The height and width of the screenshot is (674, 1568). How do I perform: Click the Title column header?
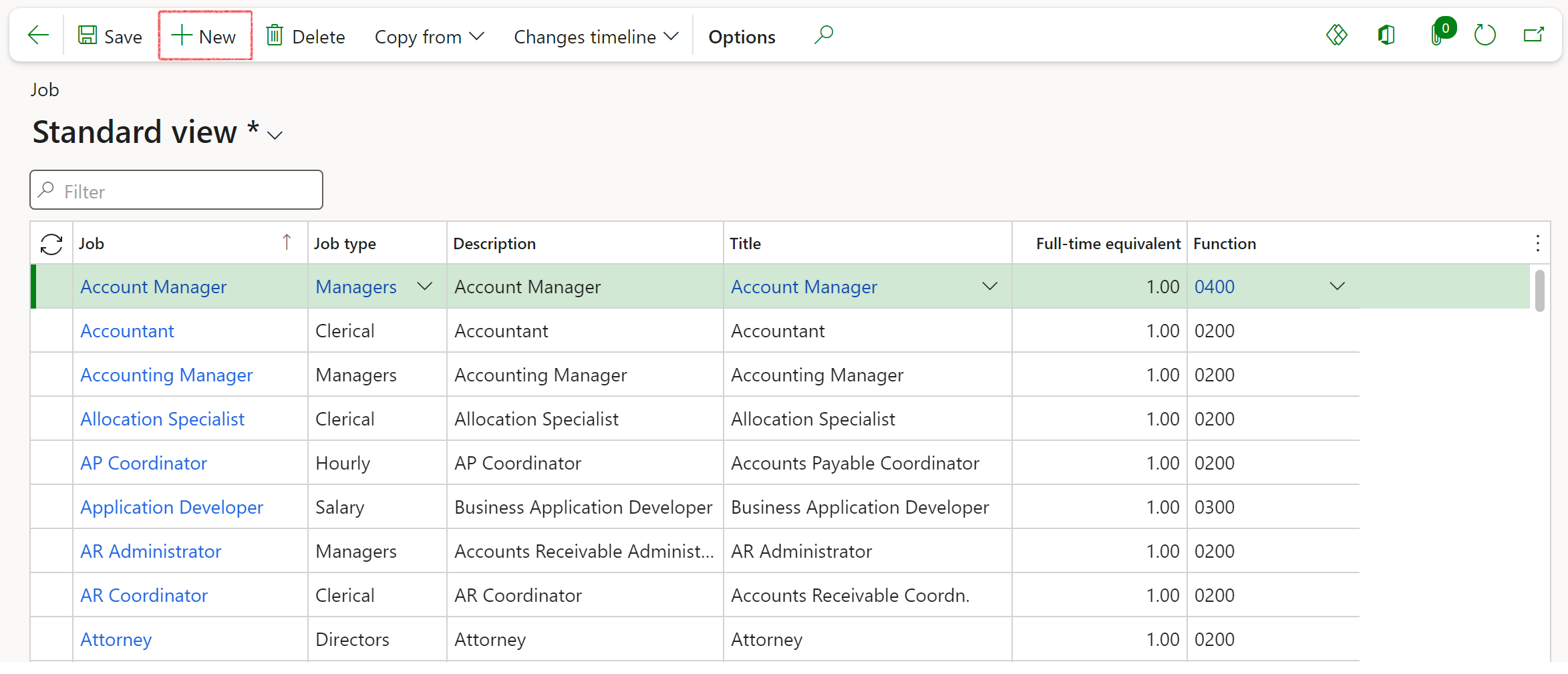tap(867, 243)
